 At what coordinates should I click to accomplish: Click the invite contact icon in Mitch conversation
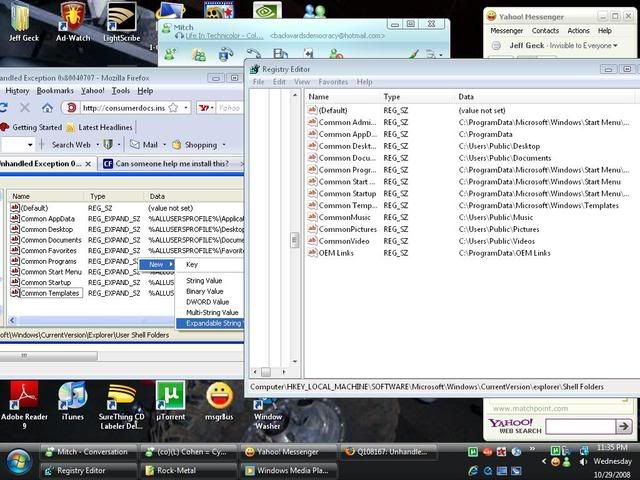tap(170, 54)
